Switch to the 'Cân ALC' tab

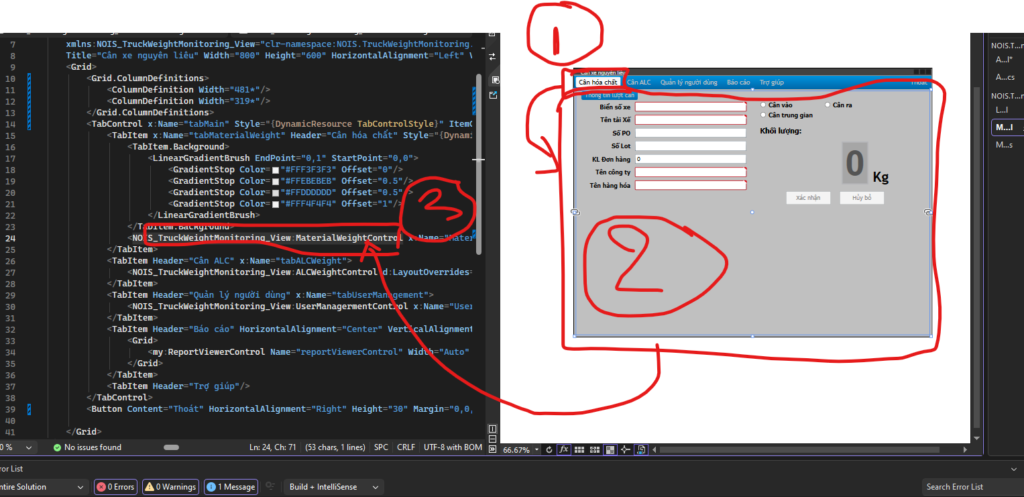click(638, 82)
